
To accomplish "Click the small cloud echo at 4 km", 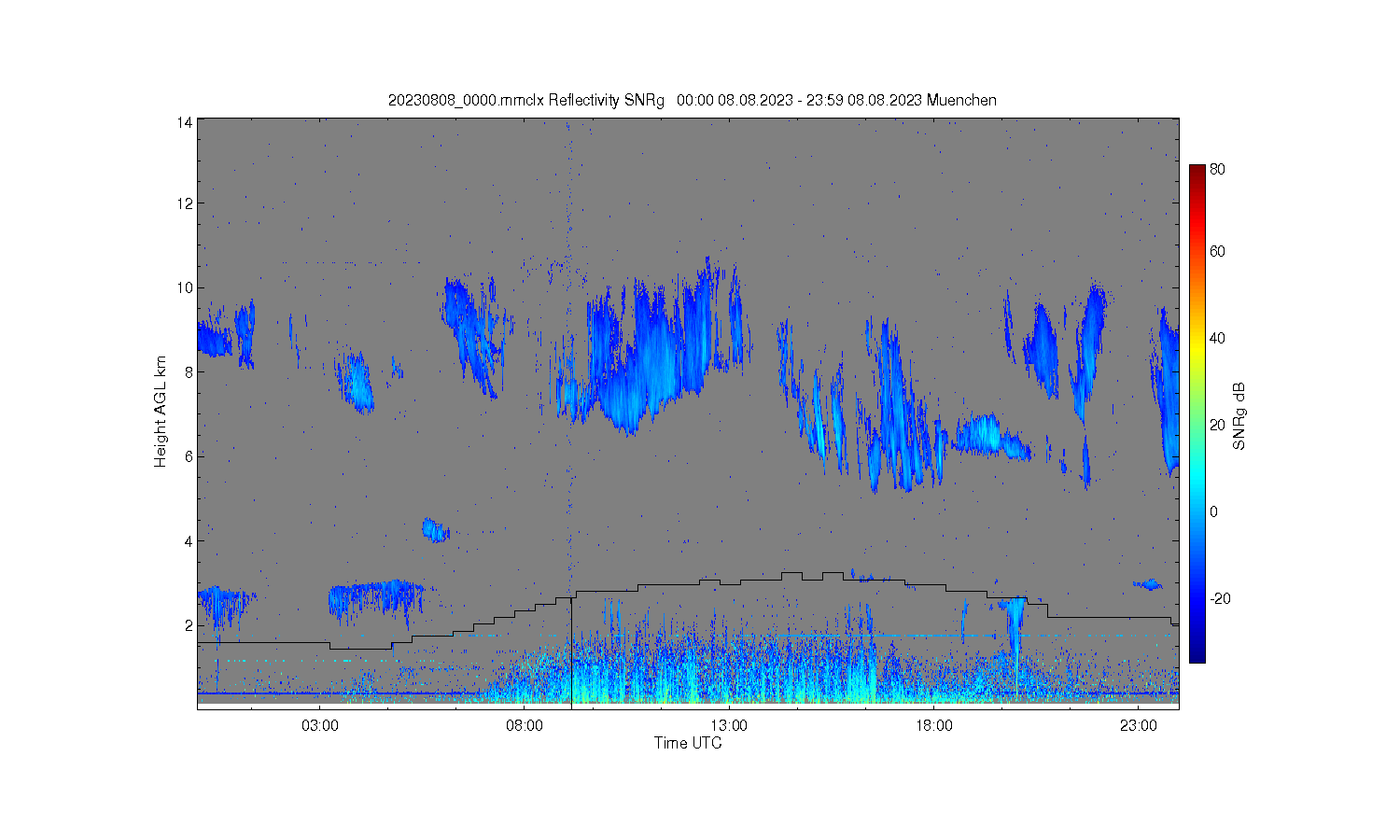I will tap(435, 530).
